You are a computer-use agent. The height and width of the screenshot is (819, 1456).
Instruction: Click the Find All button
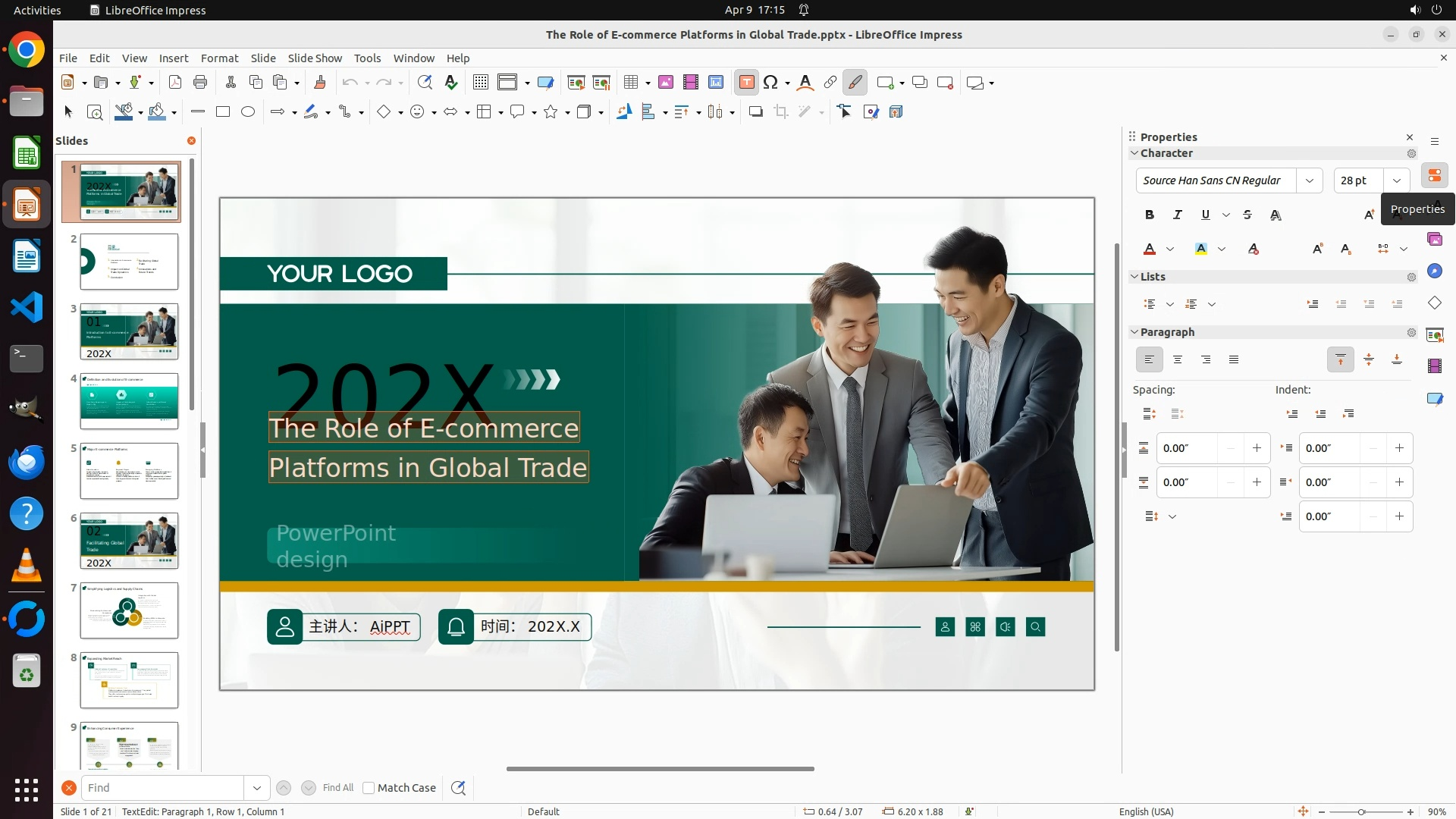point(337,788)
